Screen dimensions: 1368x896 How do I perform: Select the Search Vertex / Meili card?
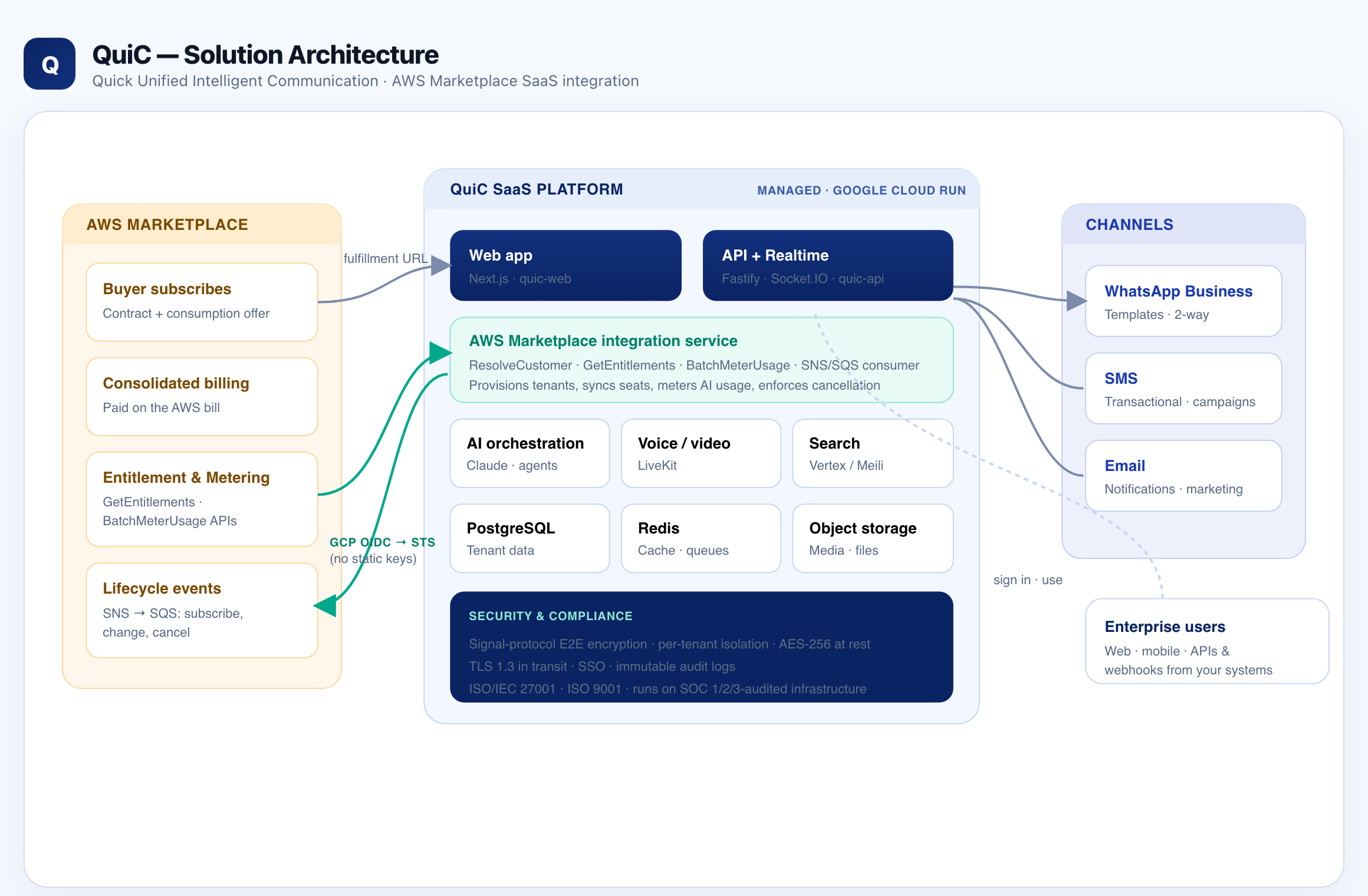coord(873,453)
